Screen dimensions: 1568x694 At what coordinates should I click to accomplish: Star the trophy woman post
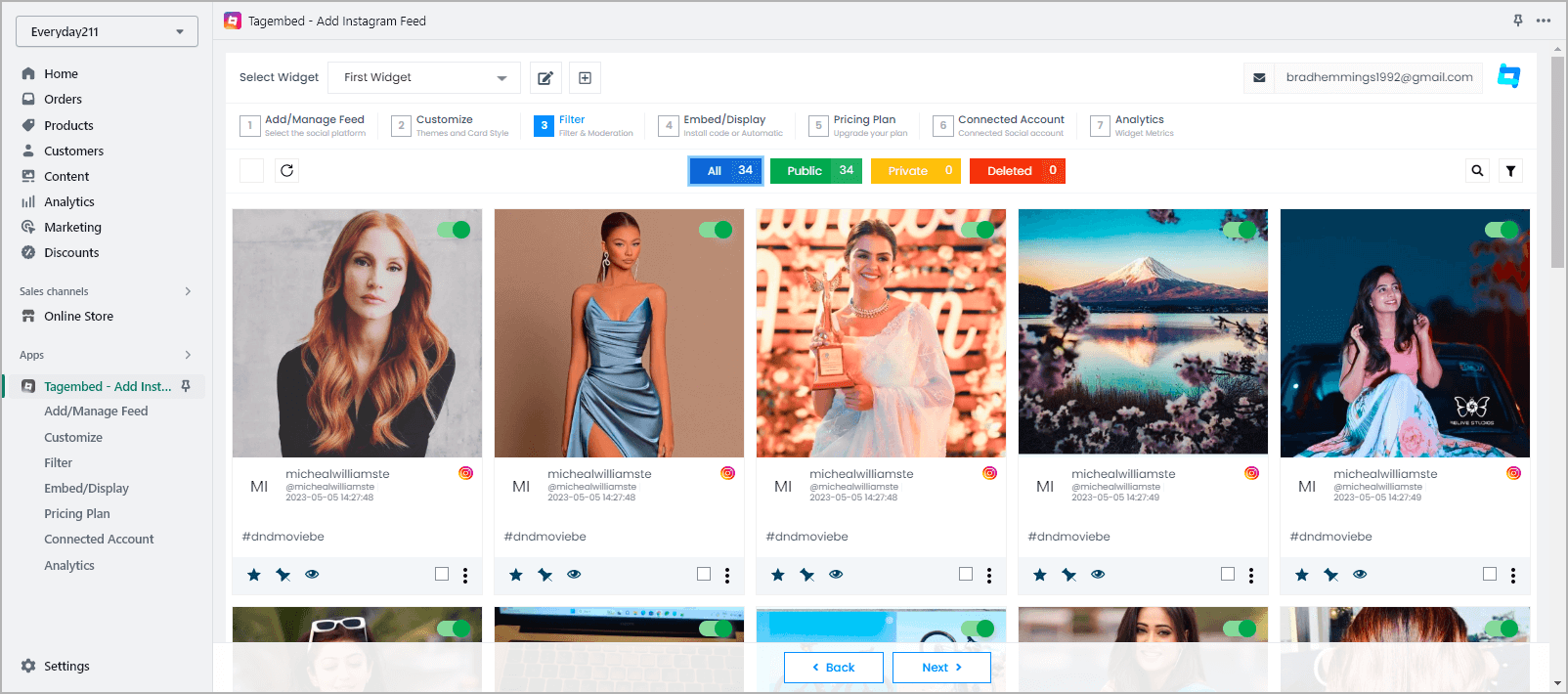click(778, 575)
